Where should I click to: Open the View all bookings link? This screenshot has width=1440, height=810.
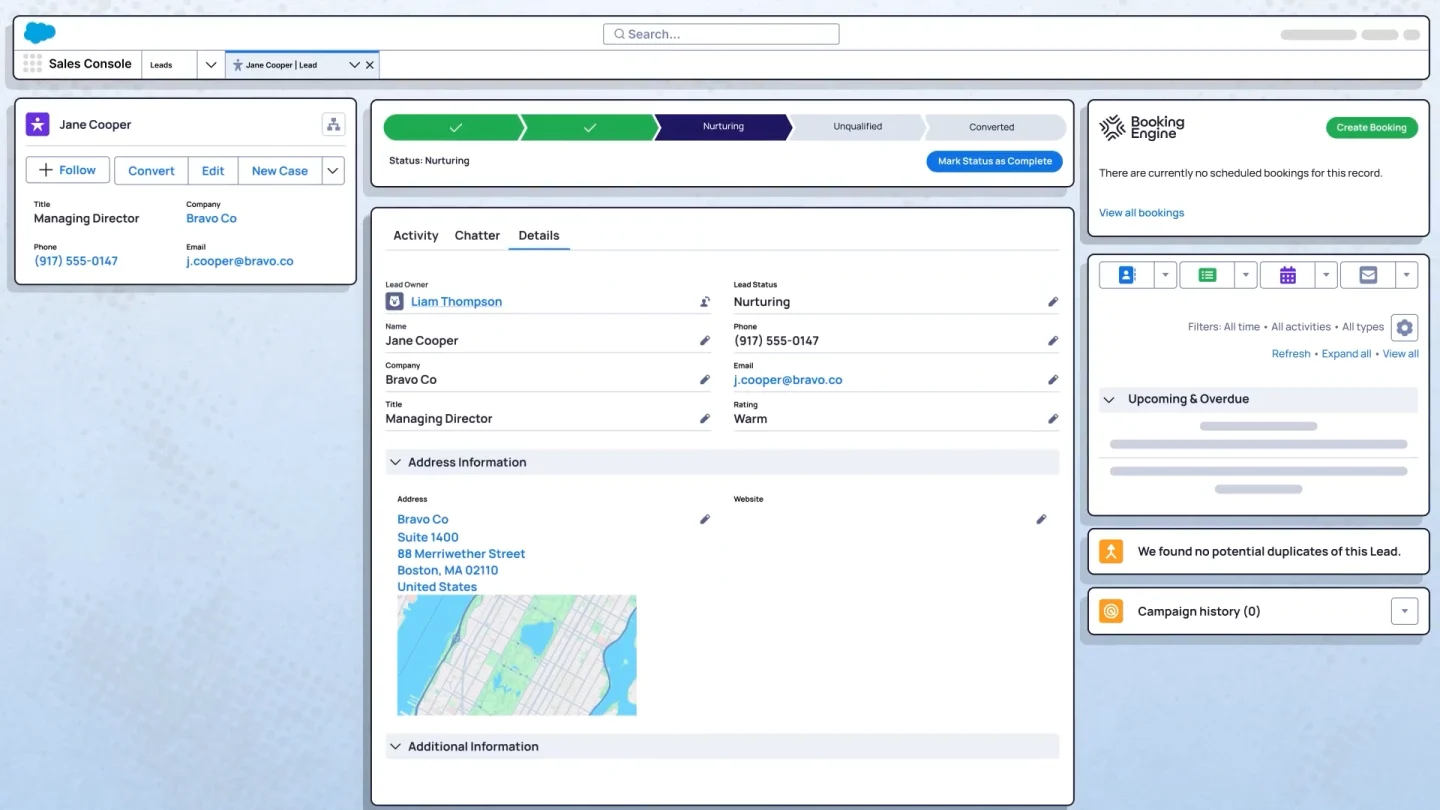pyautogui.click(x=1141, y=213)
